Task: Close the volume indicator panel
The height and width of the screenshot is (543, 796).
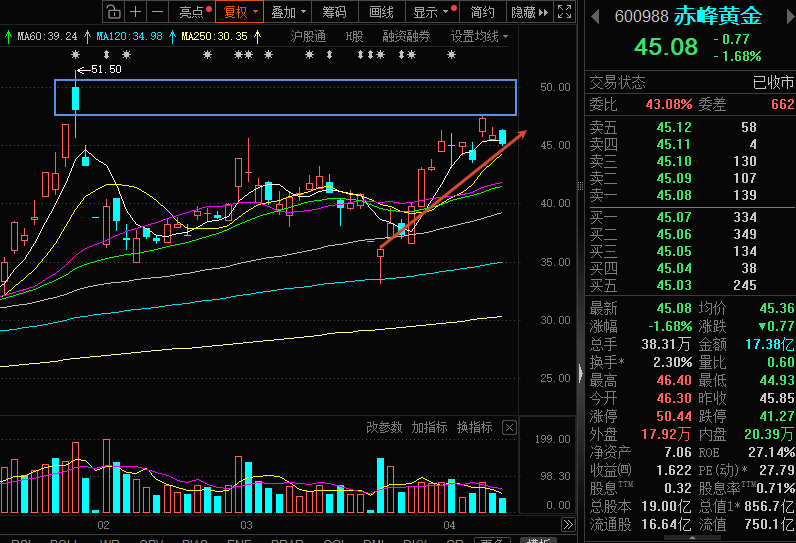Action: pos(509,428)
